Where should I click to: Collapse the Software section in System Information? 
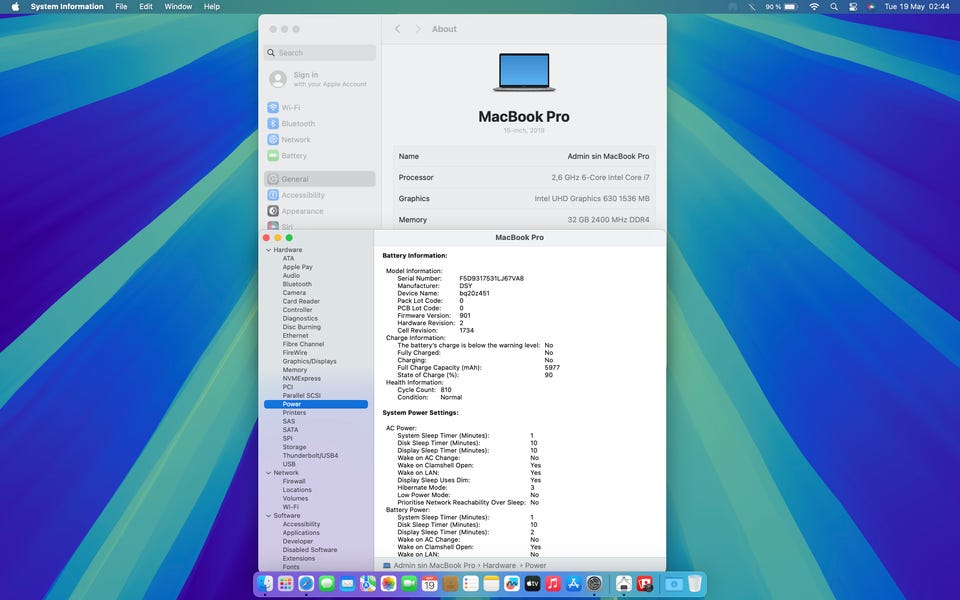[x=268, y=516]
